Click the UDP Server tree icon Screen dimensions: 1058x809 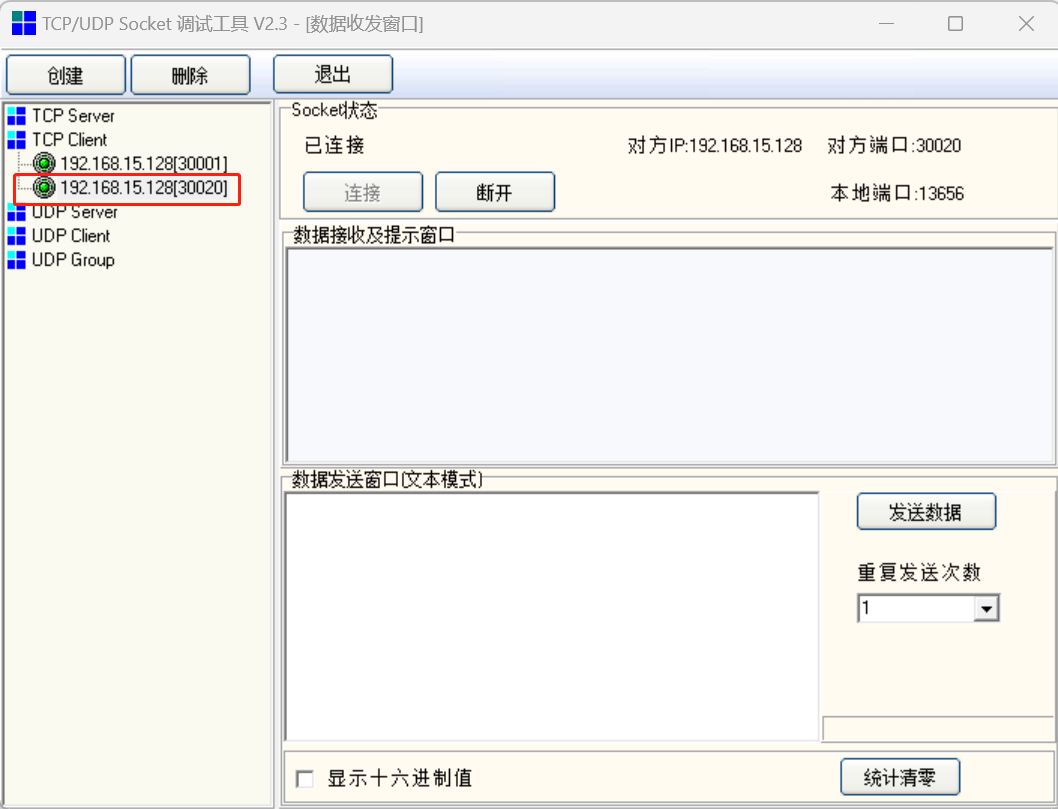point(16,212)
